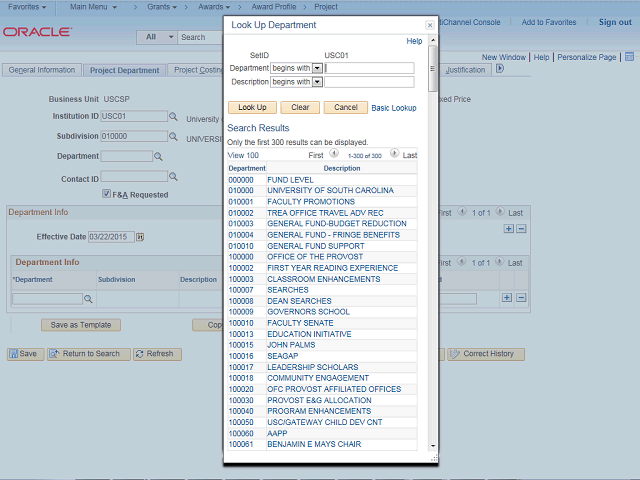Click Correct History button
This screenshot has height=480, width=640.
[x=486, y=354]
